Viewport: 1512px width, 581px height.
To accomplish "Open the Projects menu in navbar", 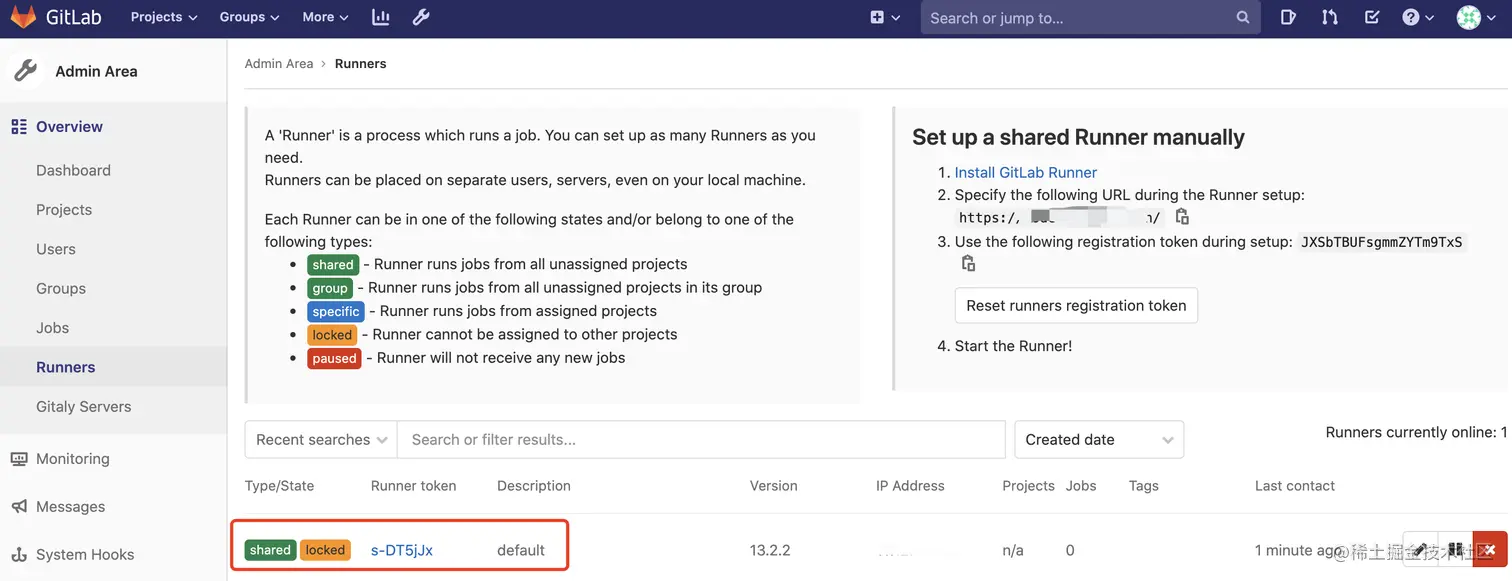I will (164, 17).
